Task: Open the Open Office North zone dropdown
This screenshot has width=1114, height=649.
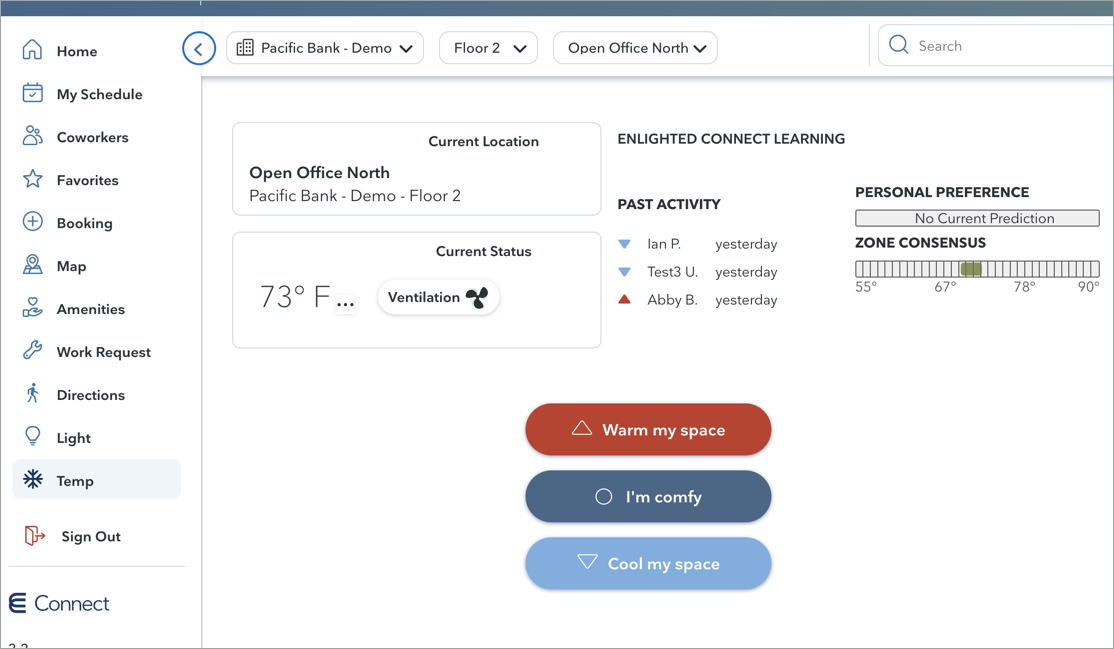Action: 635,48
